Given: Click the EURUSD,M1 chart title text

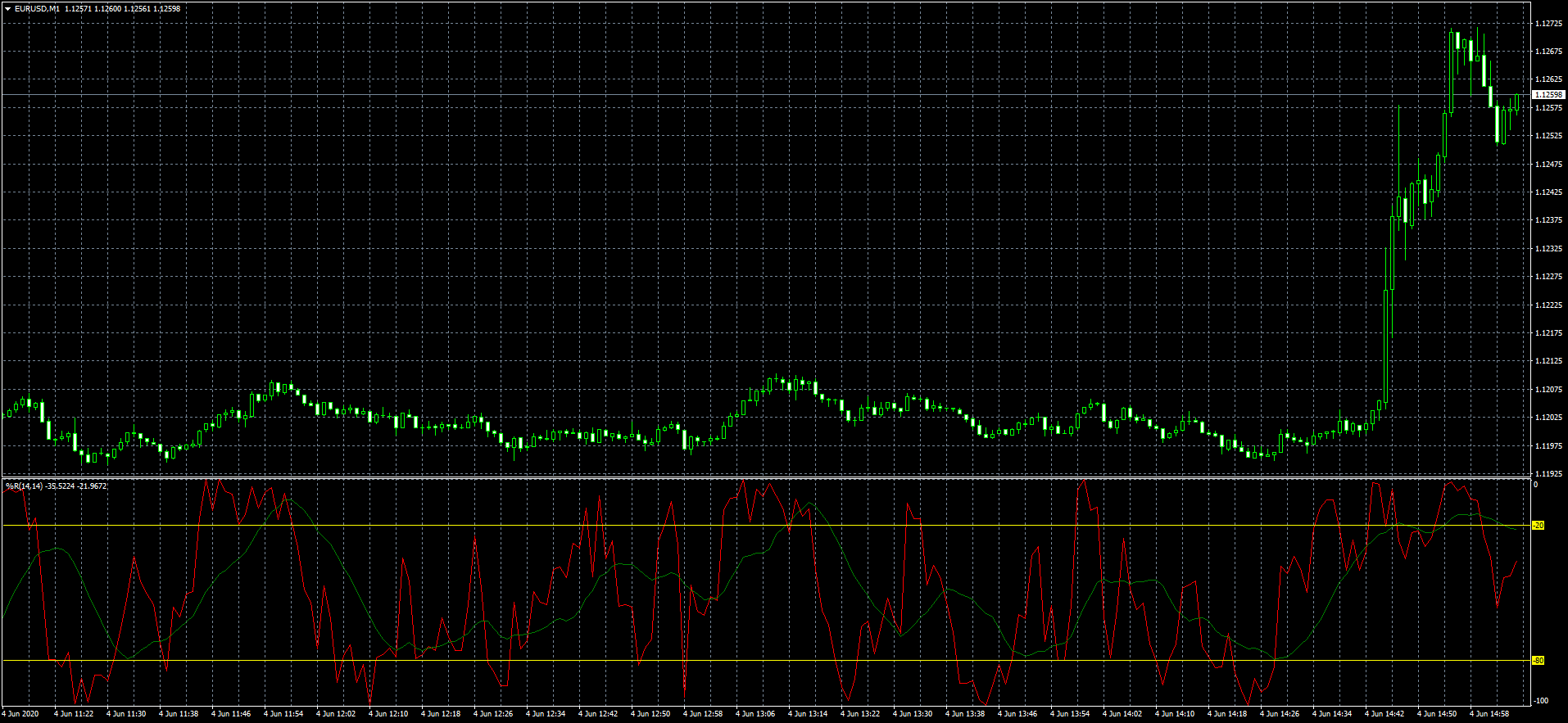Looking at the screenshot, I should 37,9.
